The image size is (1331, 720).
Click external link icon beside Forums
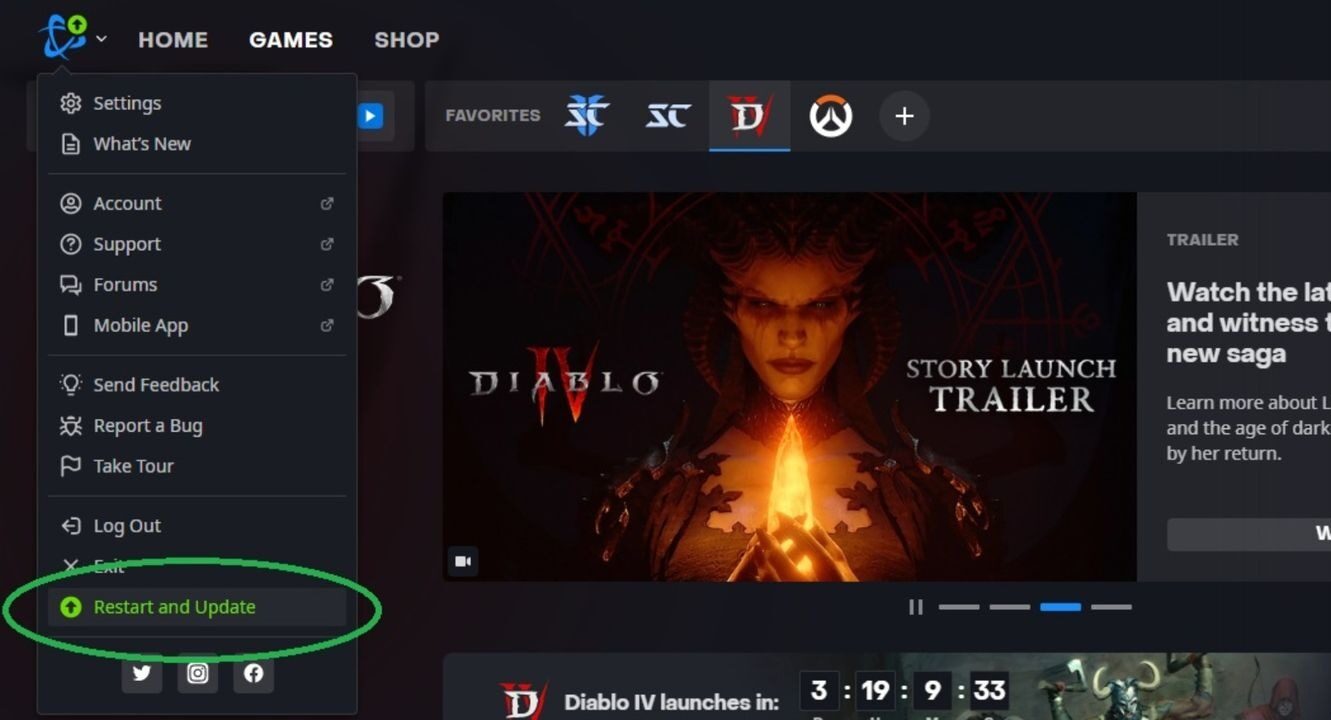326,285
